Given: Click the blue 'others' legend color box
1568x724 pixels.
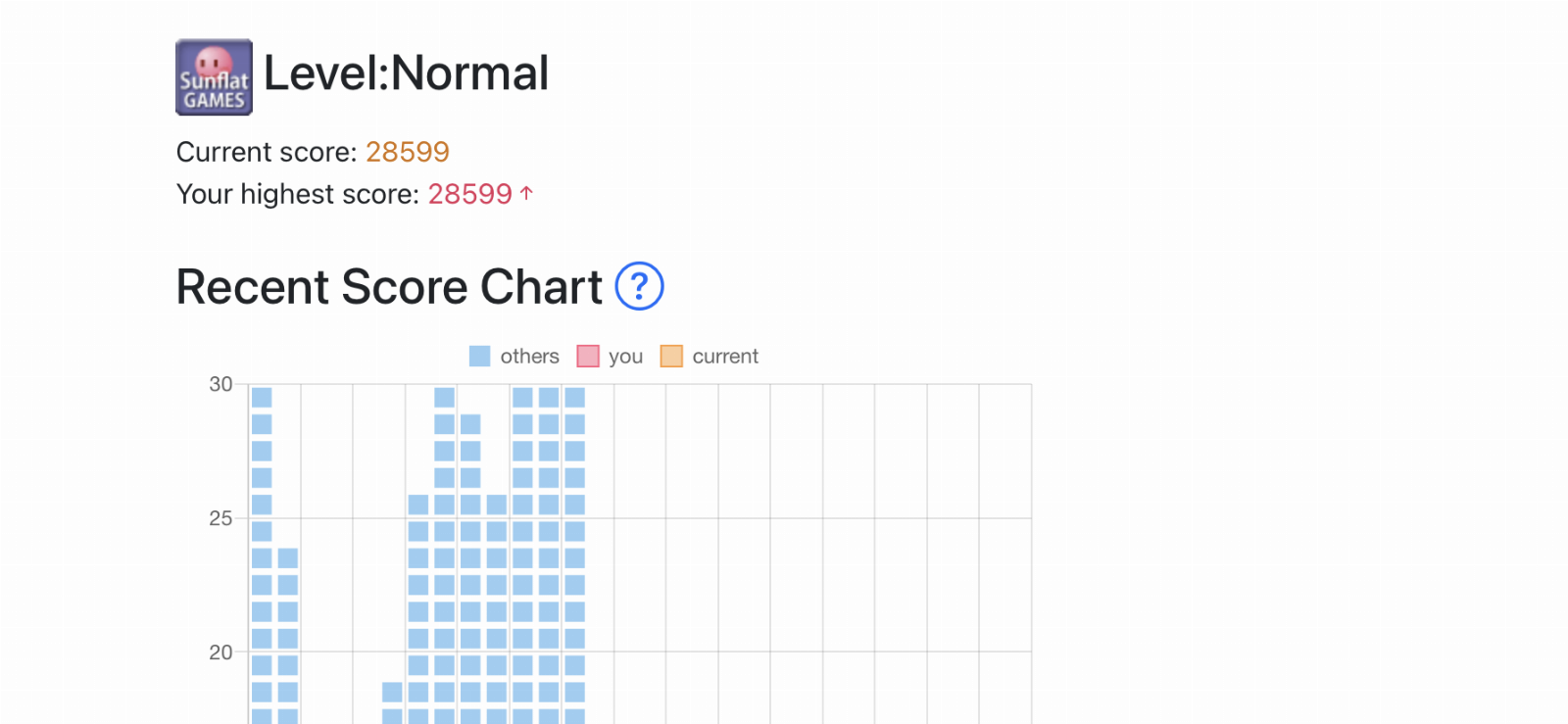Looking at the screenshot, I should point(479,357).
